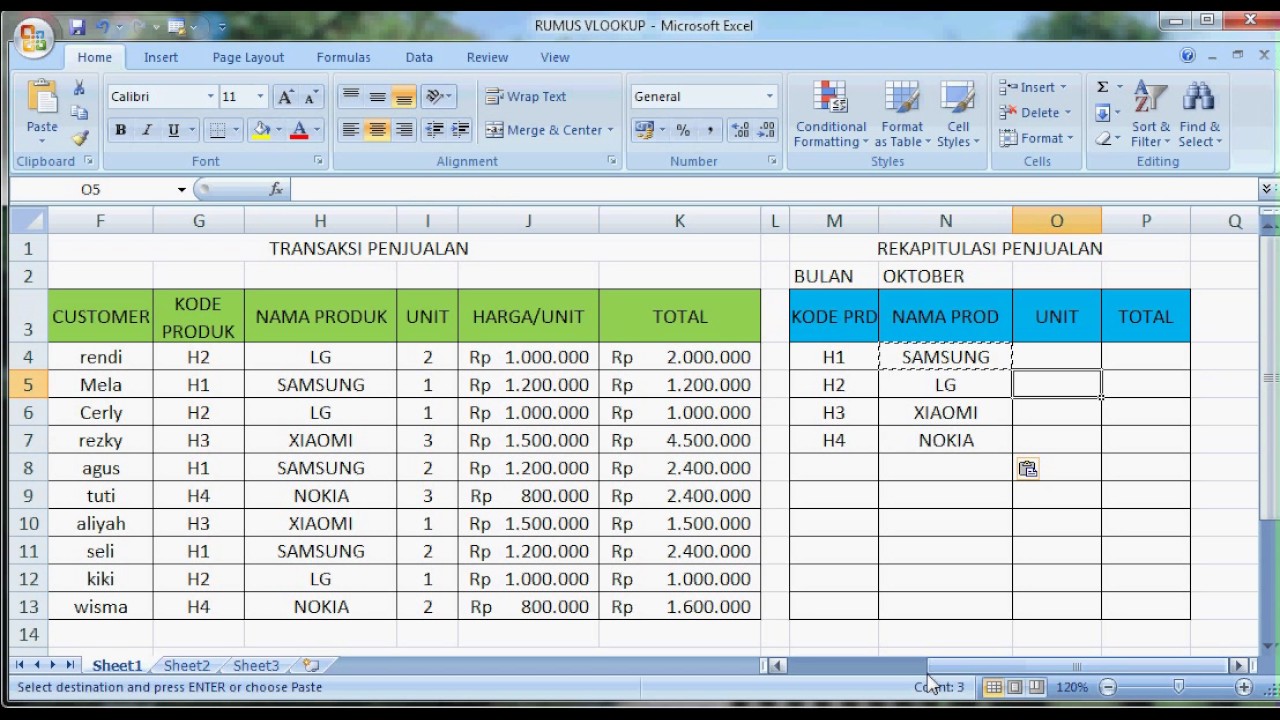This screenshot has width=1280, height=720.
Task: Open Conditional Formatting menu
Action: pos(831,114)
